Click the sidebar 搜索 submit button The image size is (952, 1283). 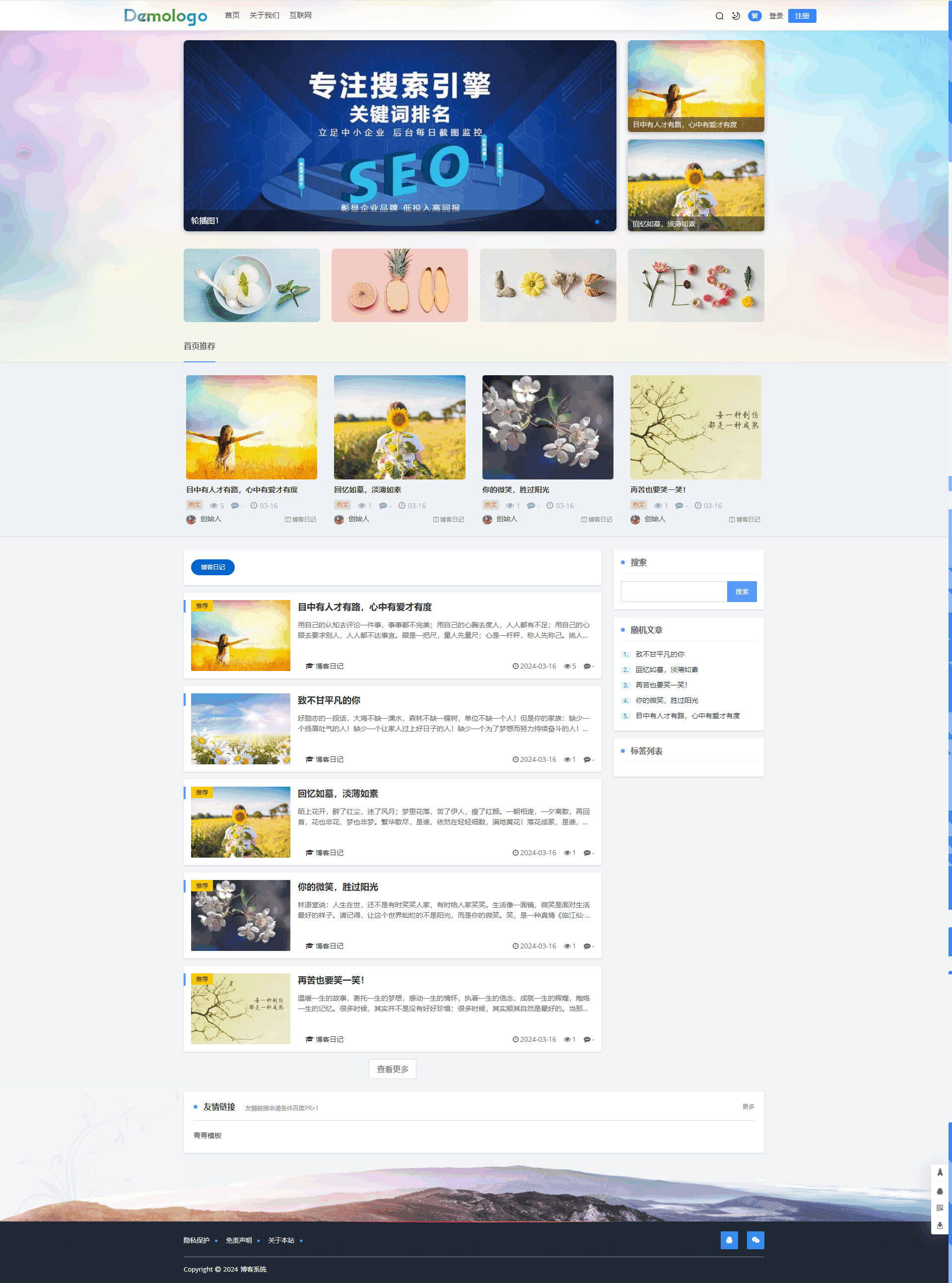pyautogui.click(x=742, y=592)
